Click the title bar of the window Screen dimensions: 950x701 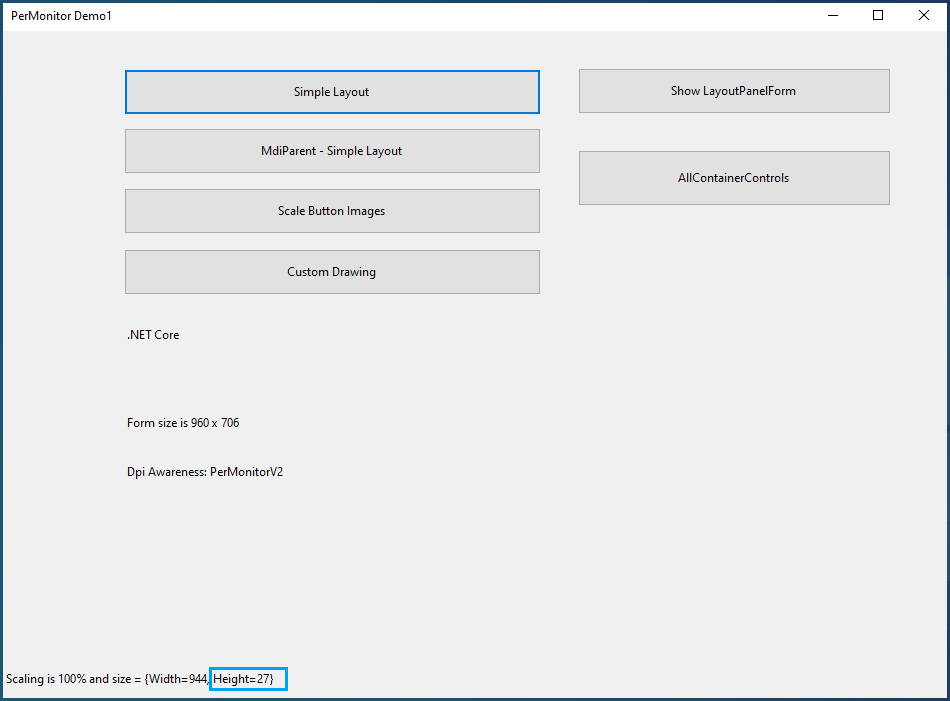[x=450, y=15]
